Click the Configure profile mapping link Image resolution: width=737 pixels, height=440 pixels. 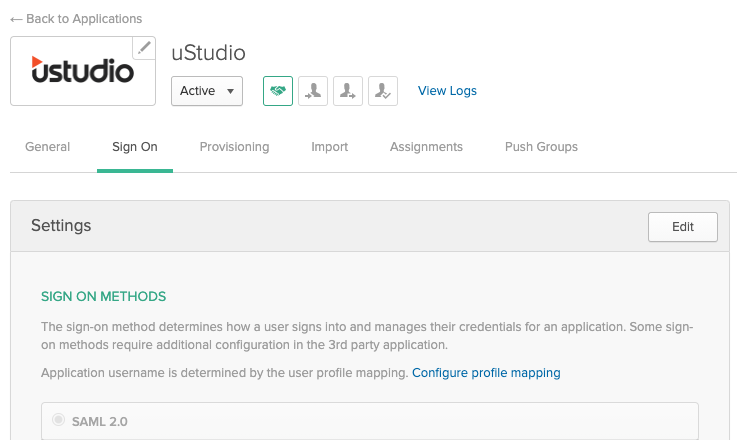(x=486, y=373)
